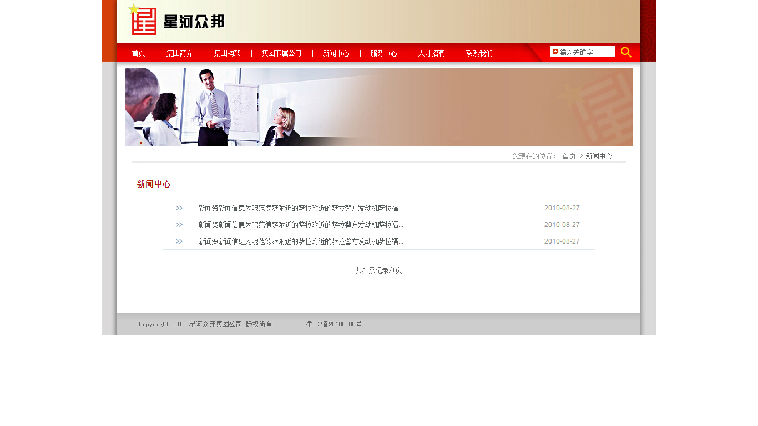Screen dimensions: 758x426
Task: Click 新闻中心 at the breadcrumb end
Action: pos(599,156)
